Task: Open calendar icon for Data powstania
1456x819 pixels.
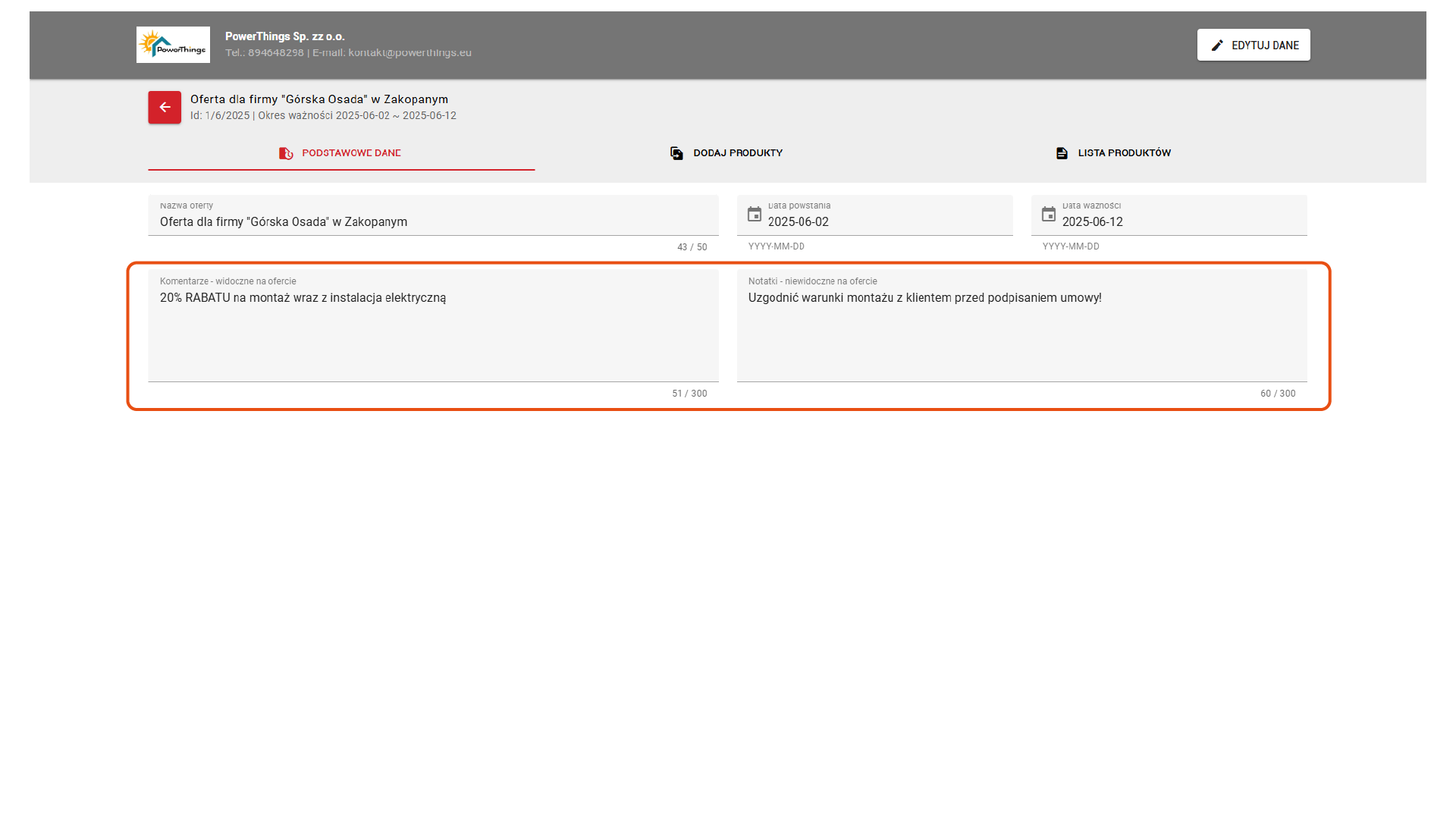Action: pyautogui.click(x=755, y=215)
